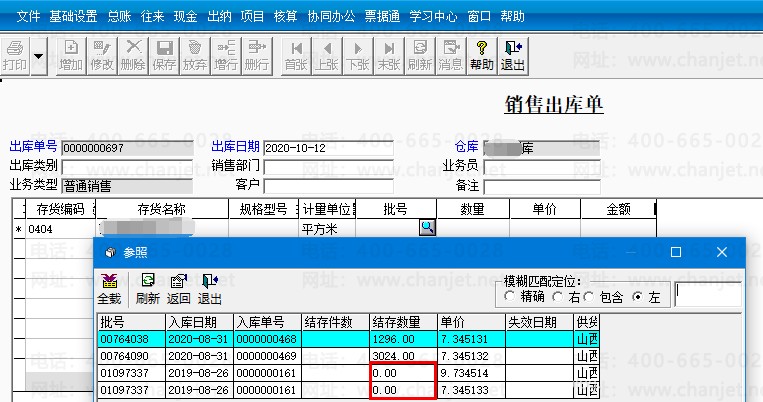Image resolution: width=763 pixels, height=402 pixels.
Task: Open the 核算 menu
Action: point(285,17)
